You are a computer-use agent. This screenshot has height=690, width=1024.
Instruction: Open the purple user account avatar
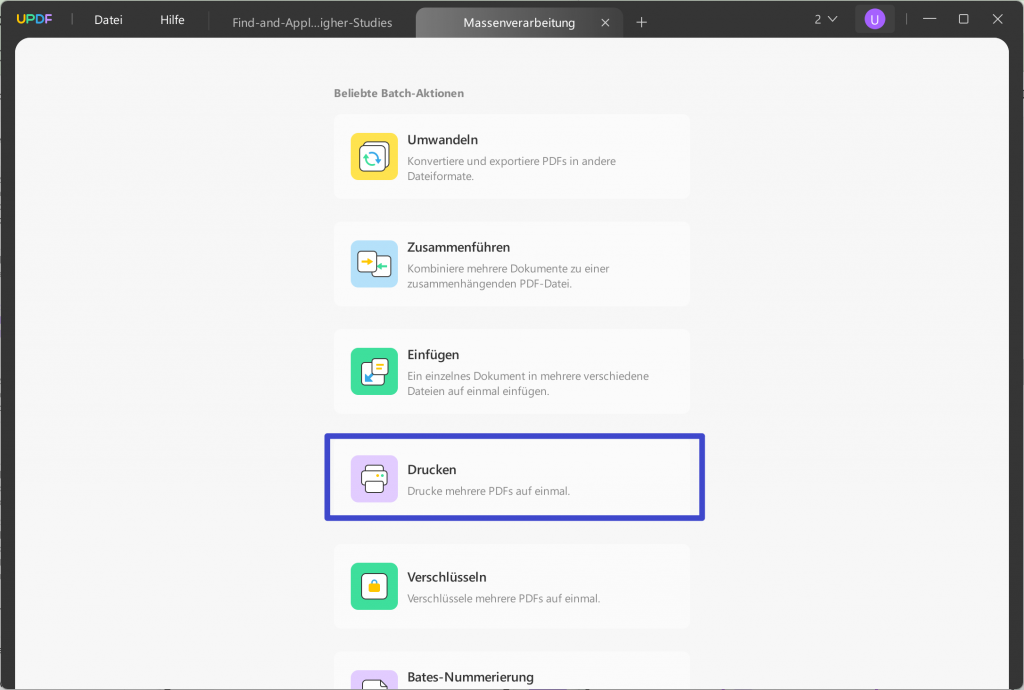[874, 20]
